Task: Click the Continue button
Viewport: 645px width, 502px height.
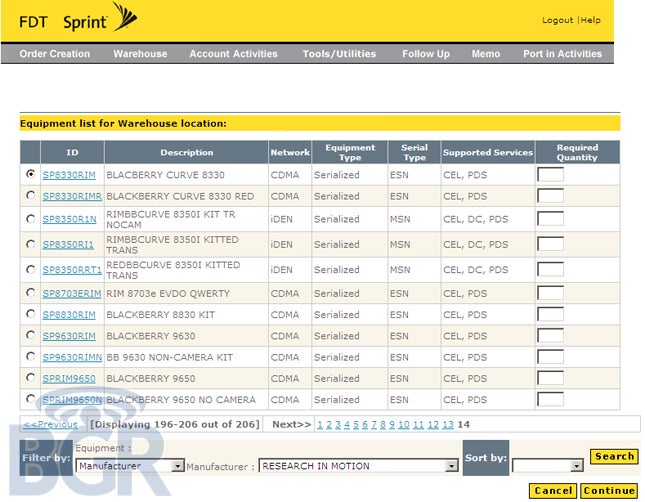Action: (x=609, y=491)
